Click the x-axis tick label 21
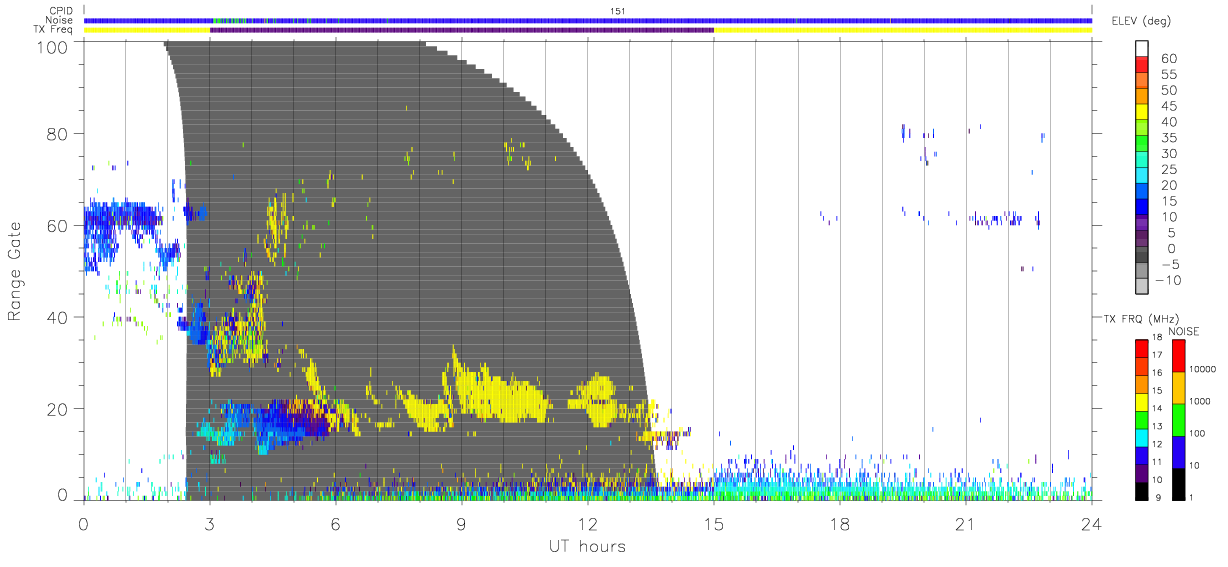The height and width of the screenshot is (567, 1228). (966, 524)
